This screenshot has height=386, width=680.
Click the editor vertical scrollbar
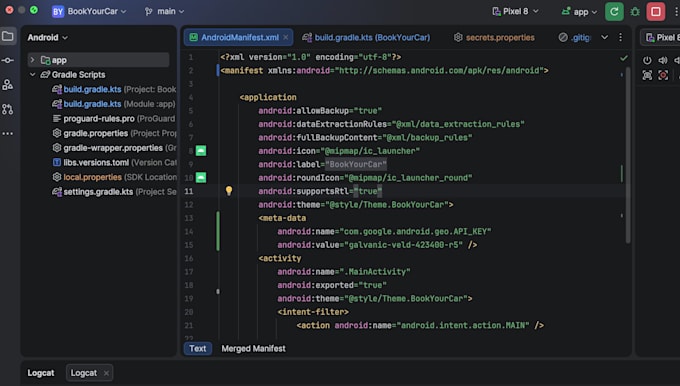pyautogui.click(x=628, y=154)
